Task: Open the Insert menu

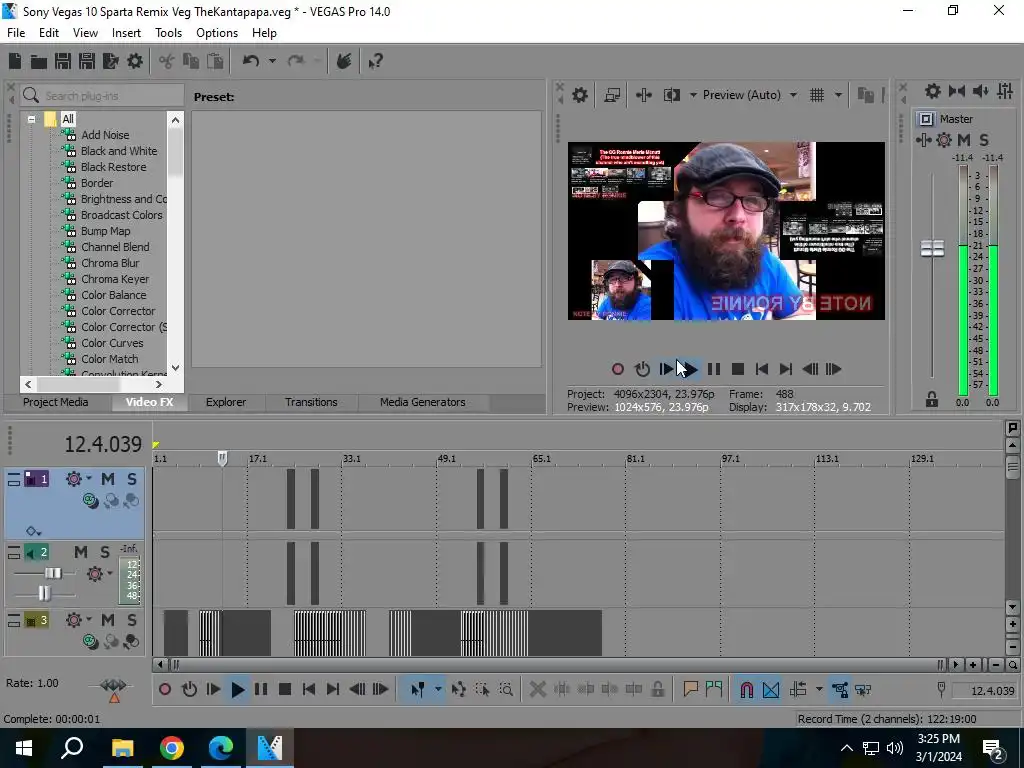Action: (126, 33)
